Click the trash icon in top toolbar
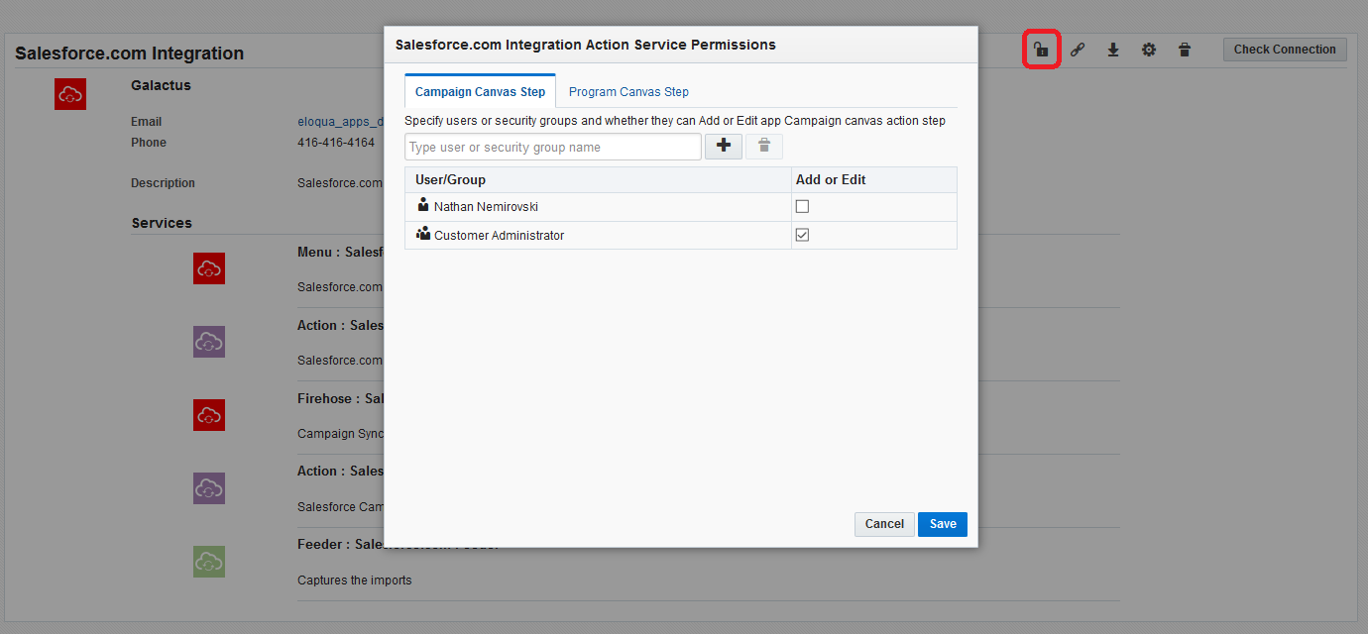Image resolution: width=1368 pixels, height=634 pixels. [1185, 50]
